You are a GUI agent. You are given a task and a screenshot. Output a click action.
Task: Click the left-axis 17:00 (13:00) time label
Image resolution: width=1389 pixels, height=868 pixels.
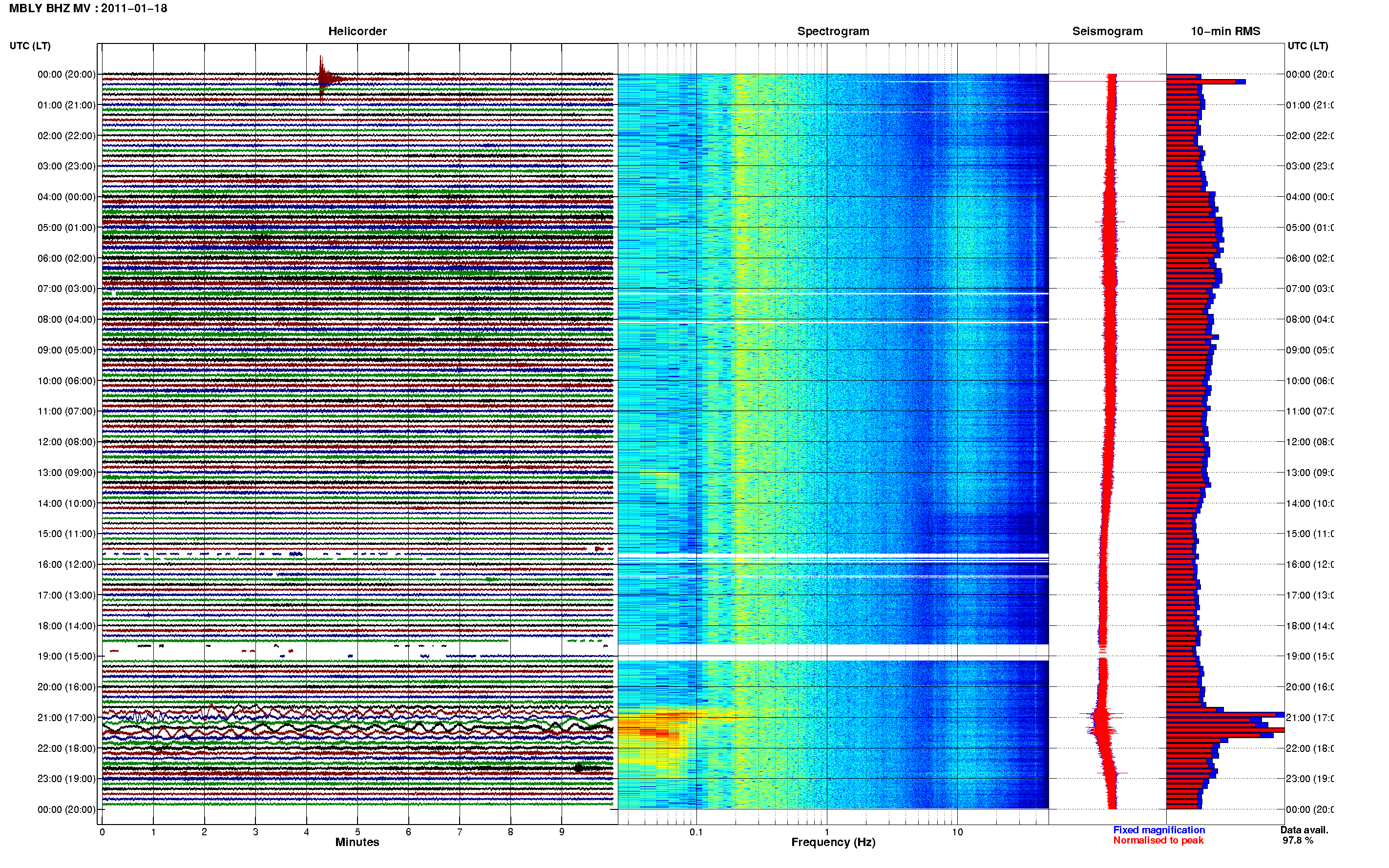[x=66, y=595]
